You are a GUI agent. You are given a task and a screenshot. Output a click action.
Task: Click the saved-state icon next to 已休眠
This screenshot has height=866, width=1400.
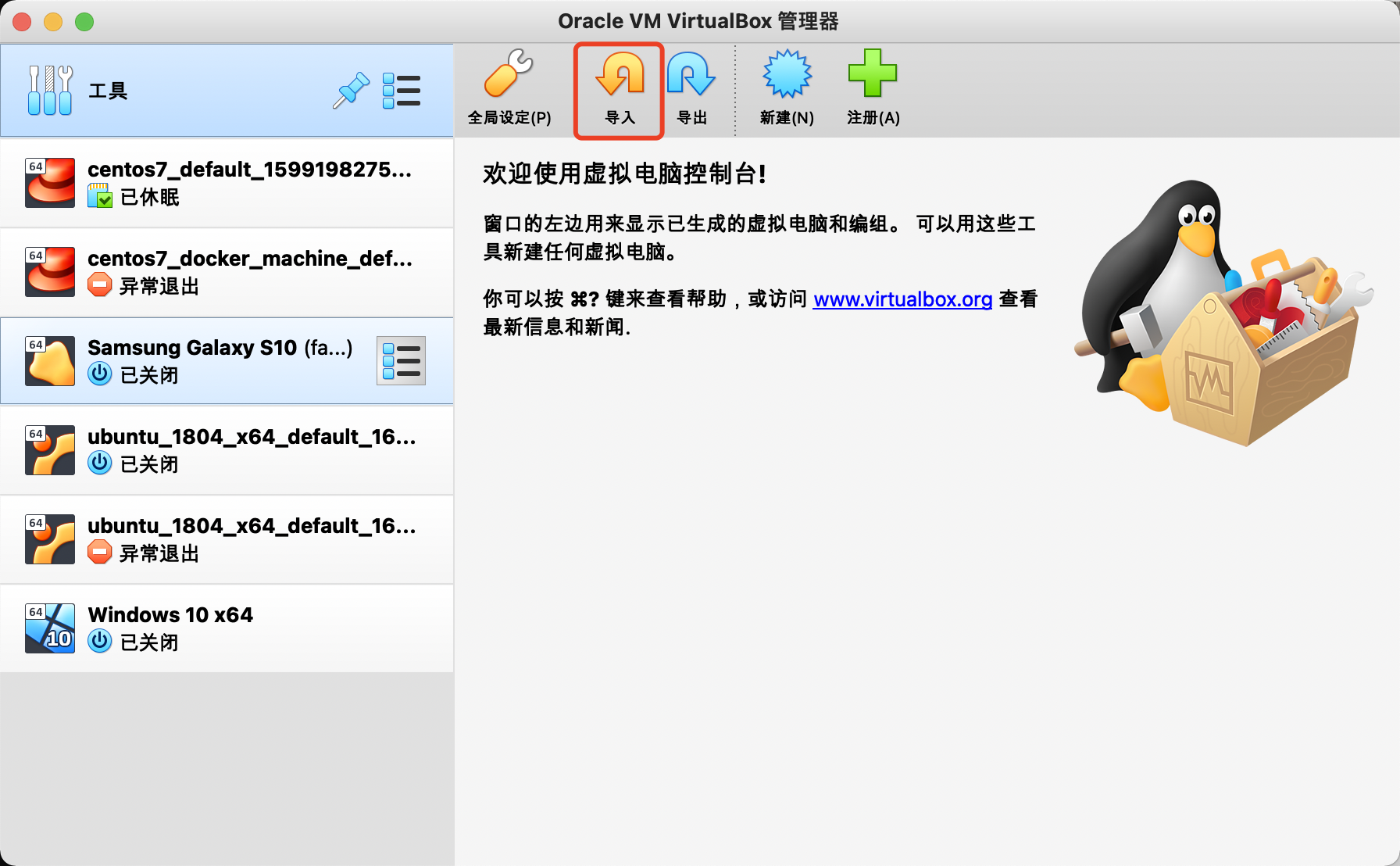100,196
